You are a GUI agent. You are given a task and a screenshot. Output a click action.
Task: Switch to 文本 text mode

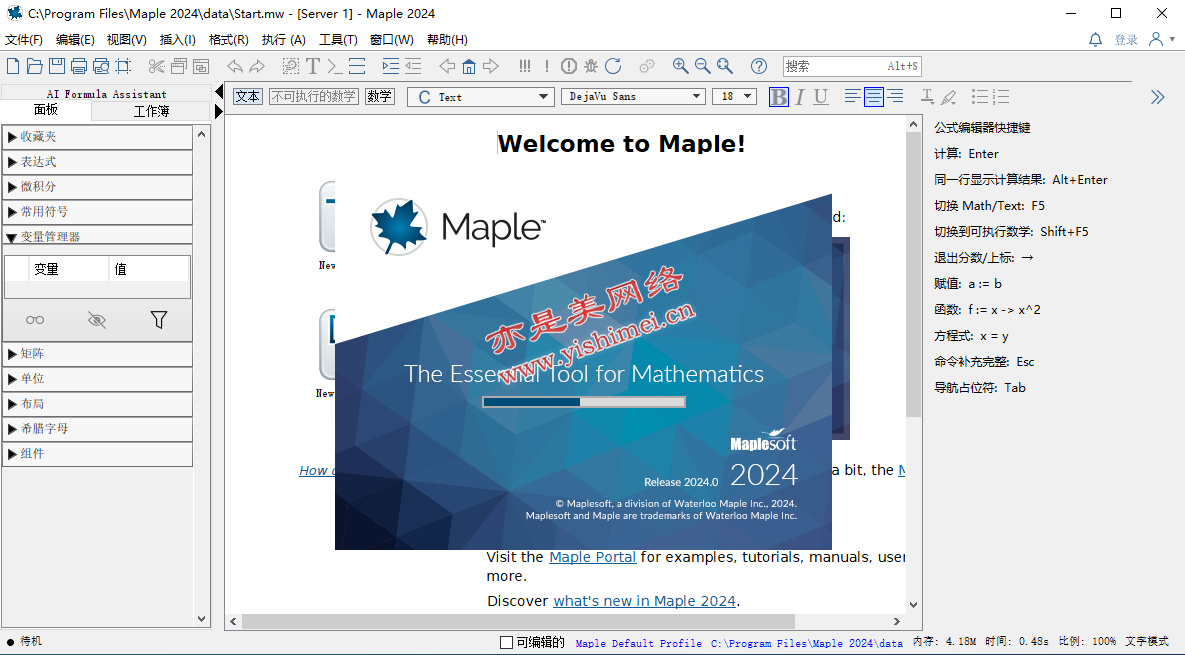point(247,96)
